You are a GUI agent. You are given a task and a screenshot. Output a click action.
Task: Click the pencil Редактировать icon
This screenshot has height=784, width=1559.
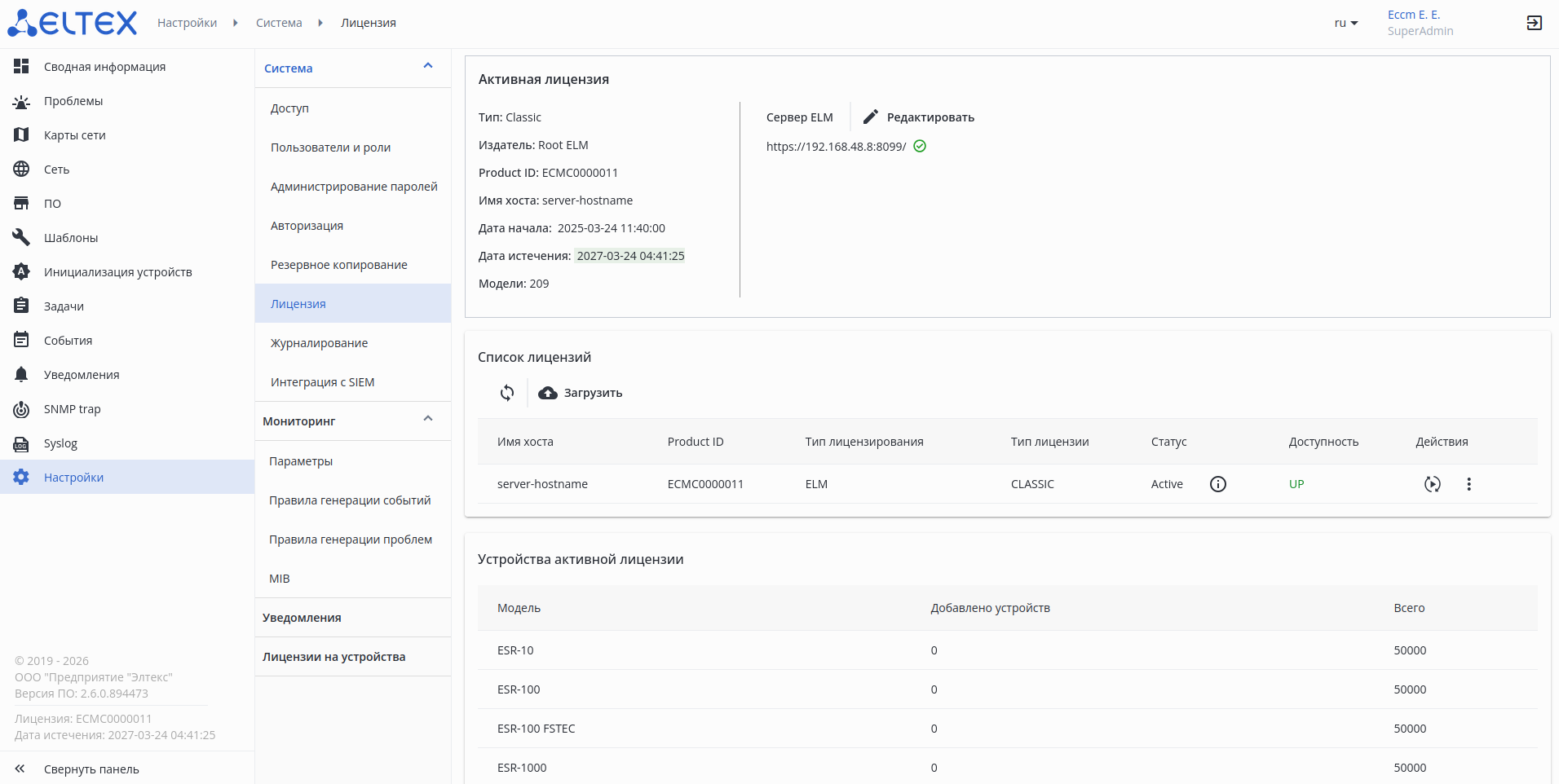point(871,117)
